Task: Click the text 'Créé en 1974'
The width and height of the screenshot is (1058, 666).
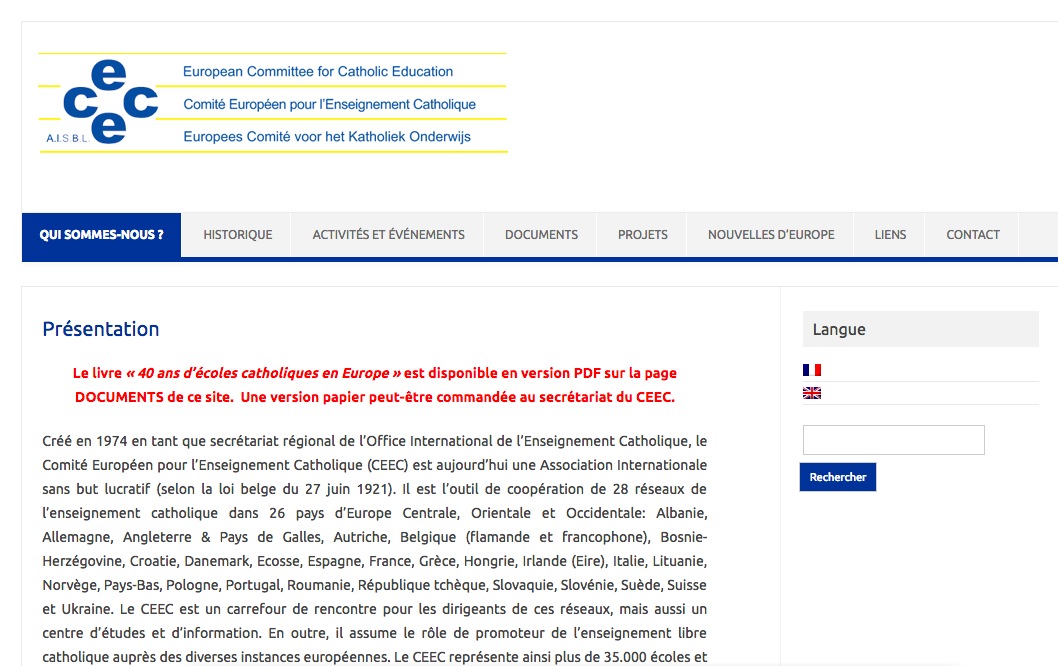Action: tap(84, 441)
